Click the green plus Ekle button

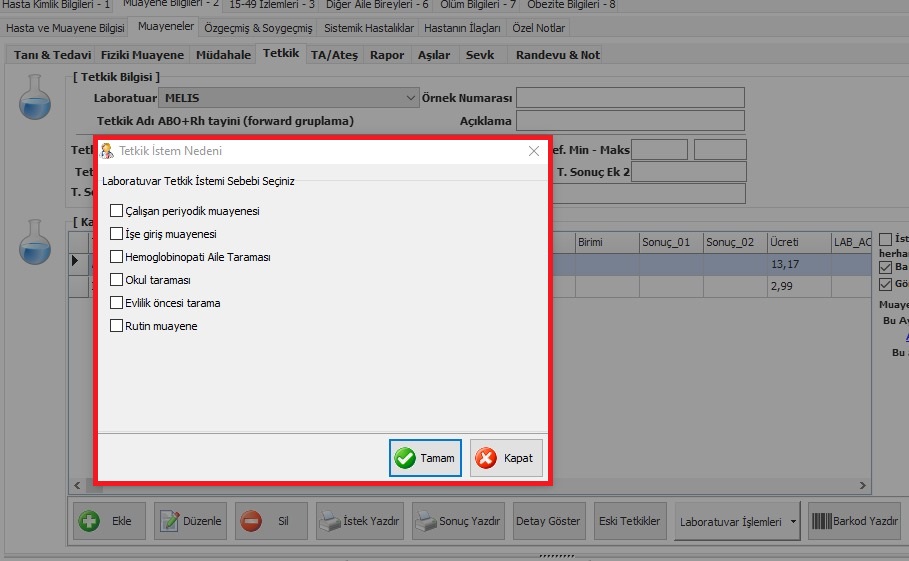pyautogui.click(x=110, y=521)
